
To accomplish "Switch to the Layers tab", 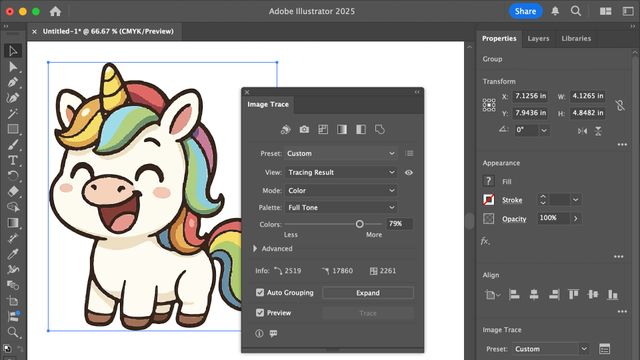I will (538, 38).
